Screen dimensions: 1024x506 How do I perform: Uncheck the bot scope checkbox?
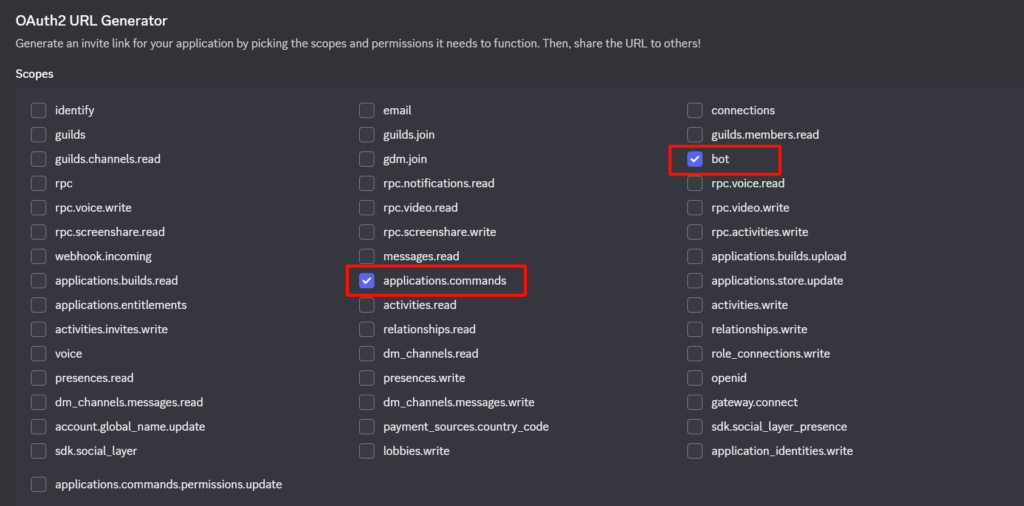click(x=695, y=159)
